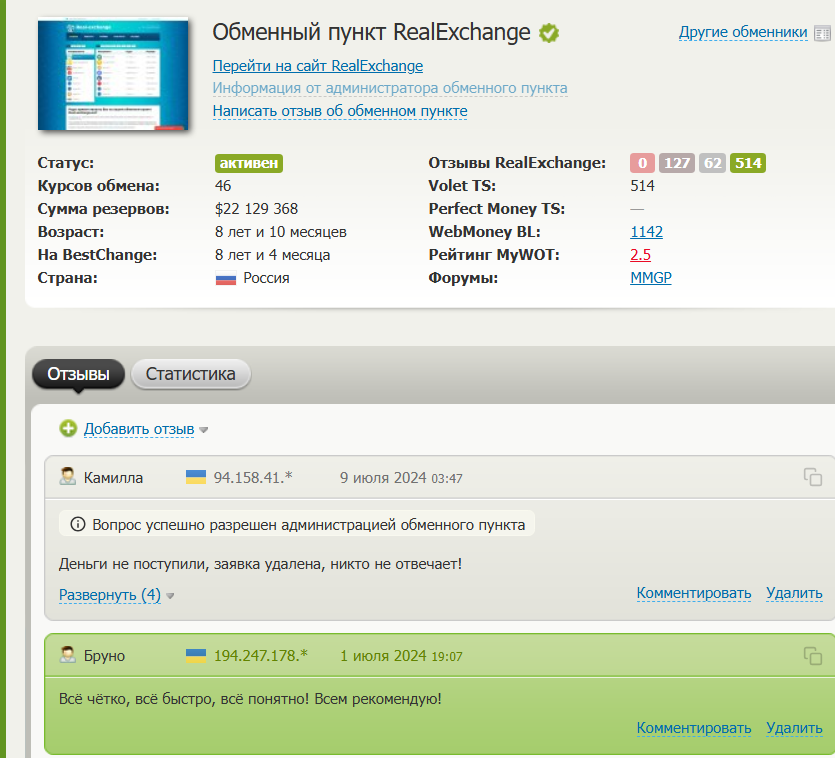Click Камилла's user avatar icon
835x758 pixels.
[x=67, y=477]
